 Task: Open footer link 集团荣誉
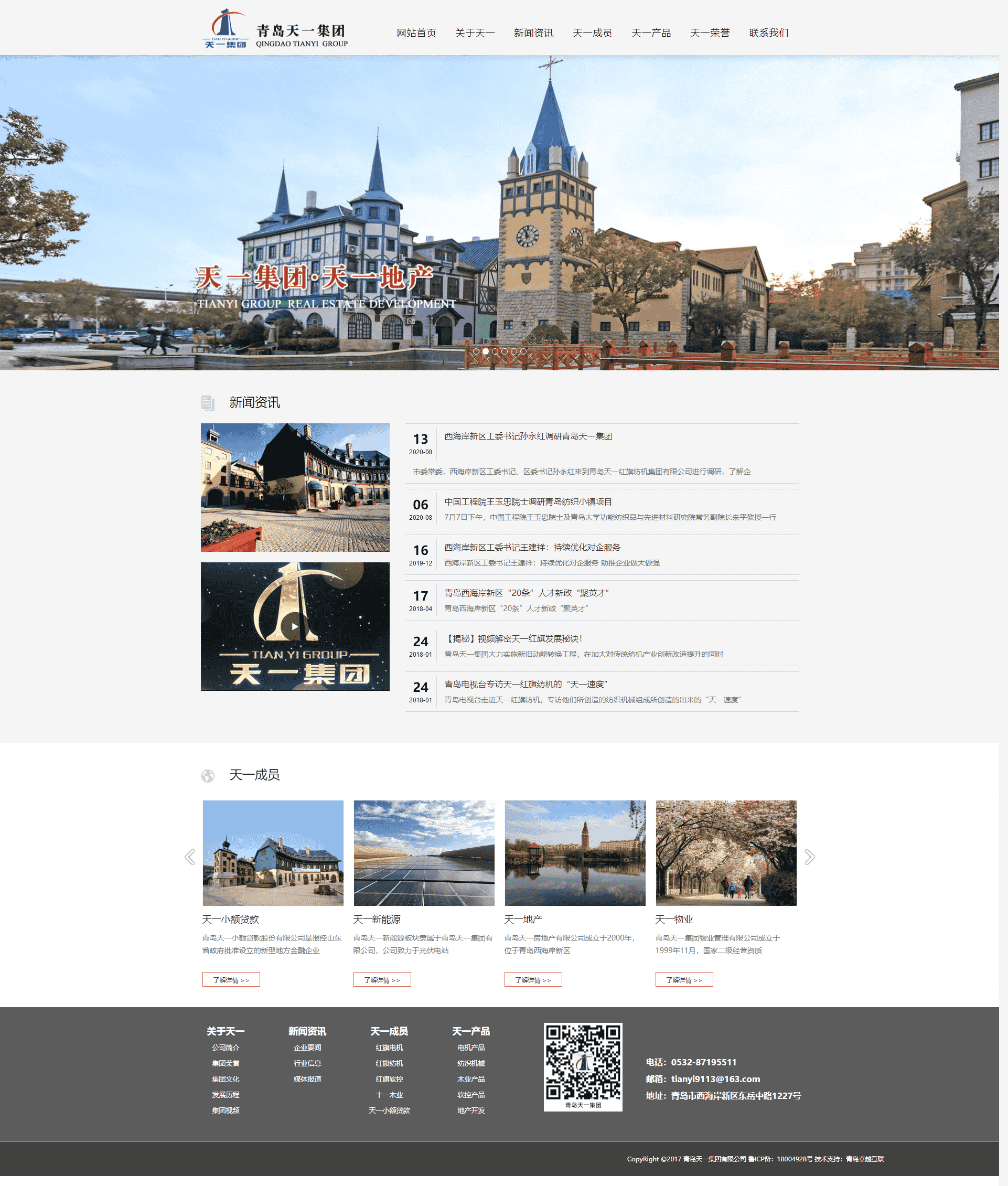[226, 1064]
